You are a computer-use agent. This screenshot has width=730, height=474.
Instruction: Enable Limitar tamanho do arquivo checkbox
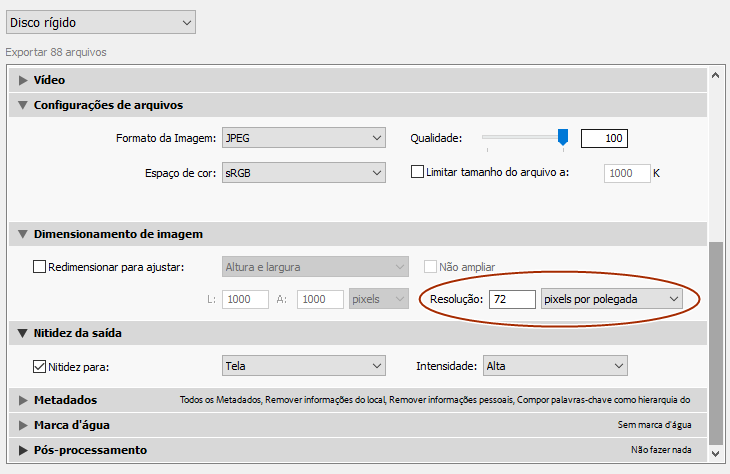(418, 173)
